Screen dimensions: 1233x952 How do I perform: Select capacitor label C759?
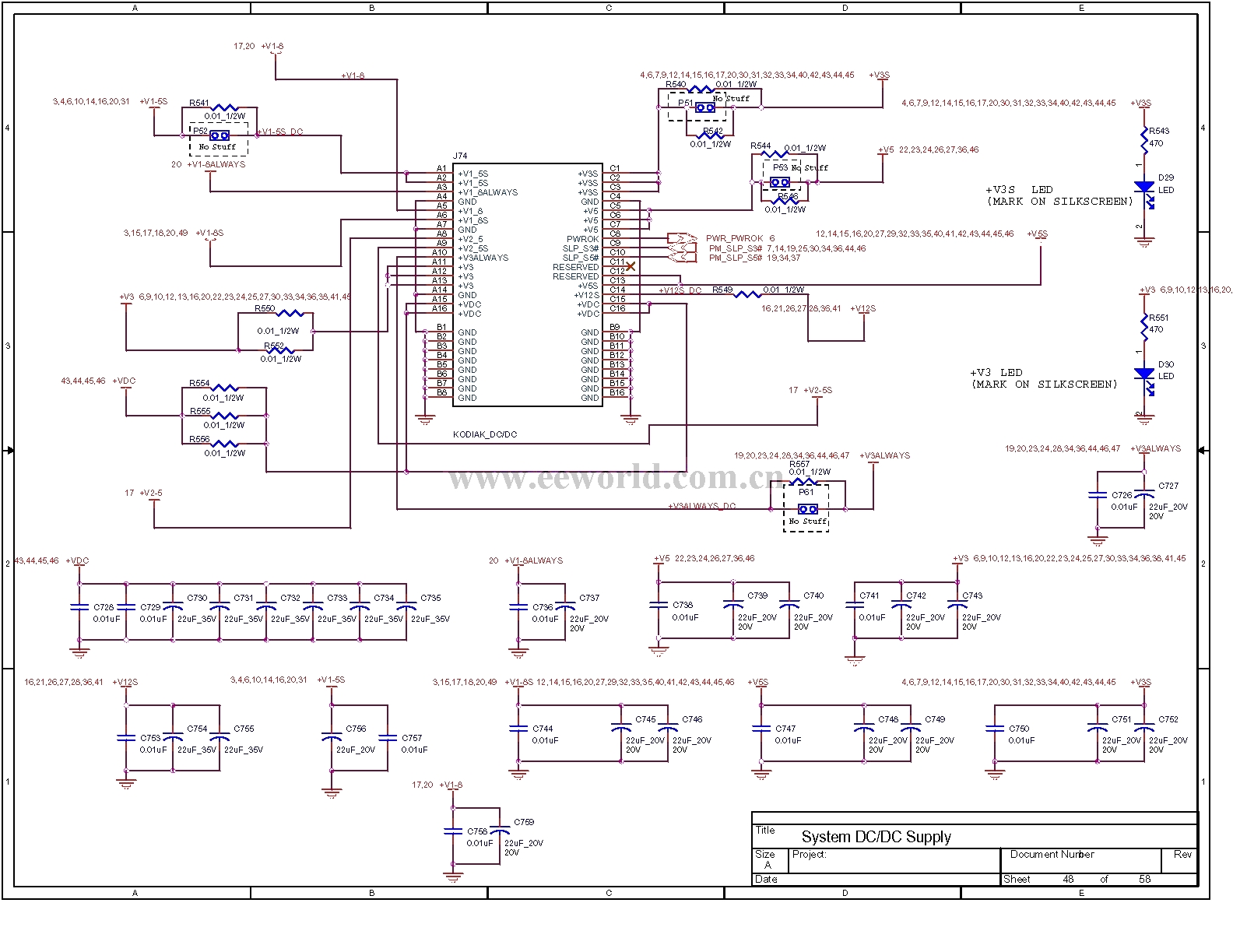(x=524, y=822)
